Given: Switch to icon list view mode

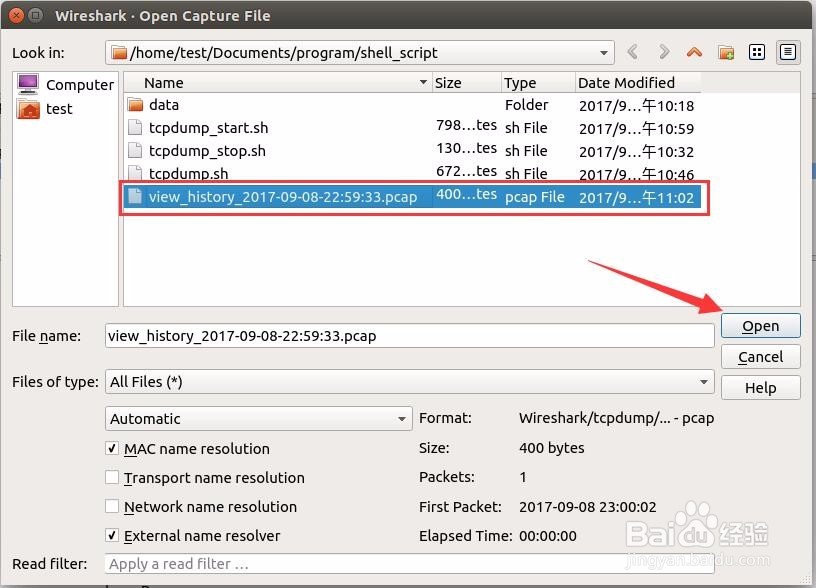Looking at the screenshot, I should tap(757, 52).
